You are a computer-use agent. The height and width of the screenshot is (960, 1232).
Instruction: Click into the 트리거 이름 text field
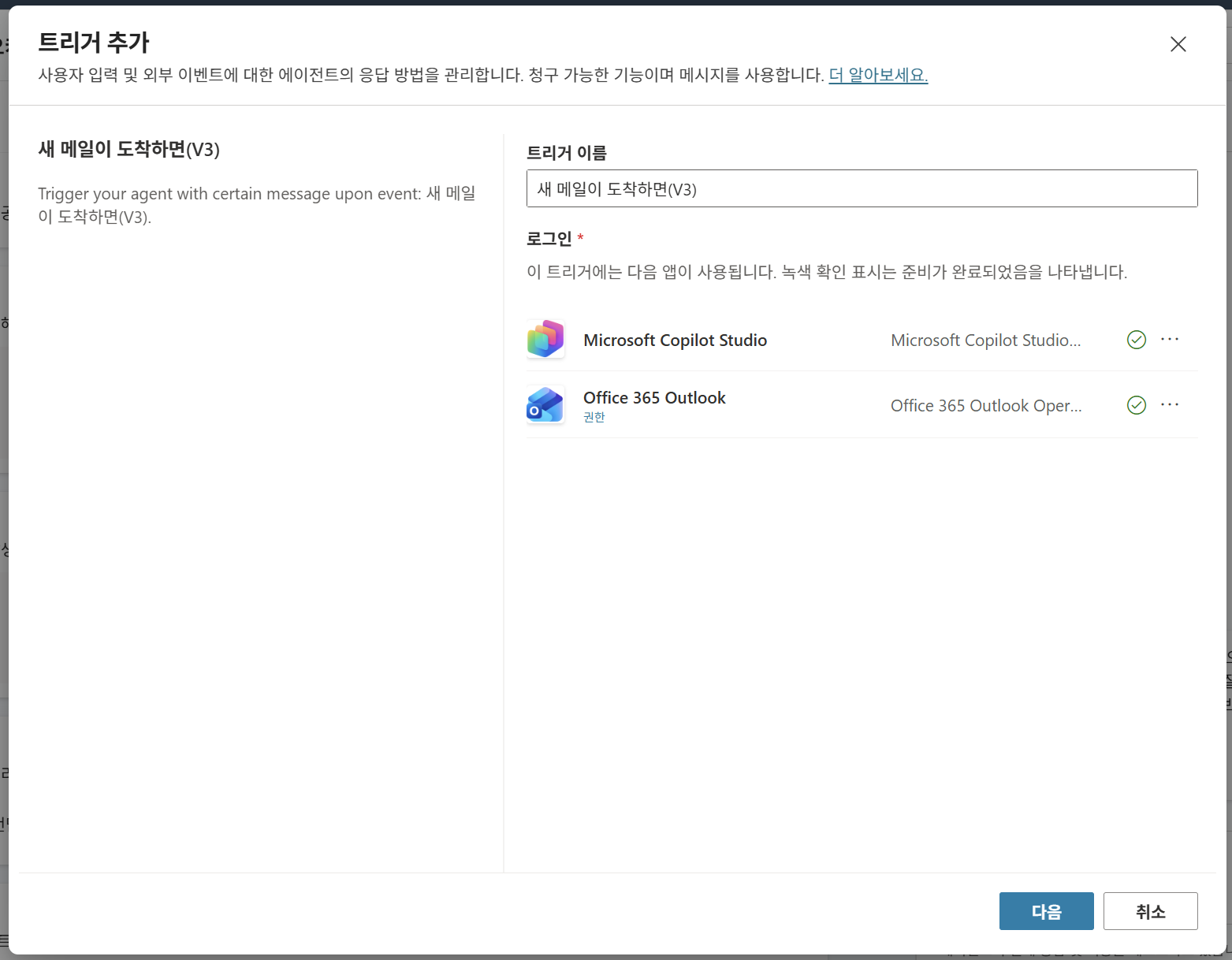[x=862, y=188]
